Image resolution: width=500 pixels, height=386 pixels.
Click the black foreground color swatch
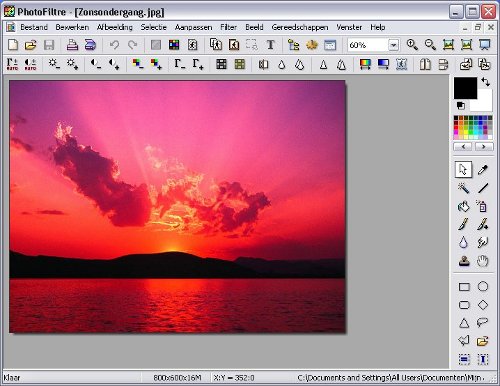coord(465,88)
